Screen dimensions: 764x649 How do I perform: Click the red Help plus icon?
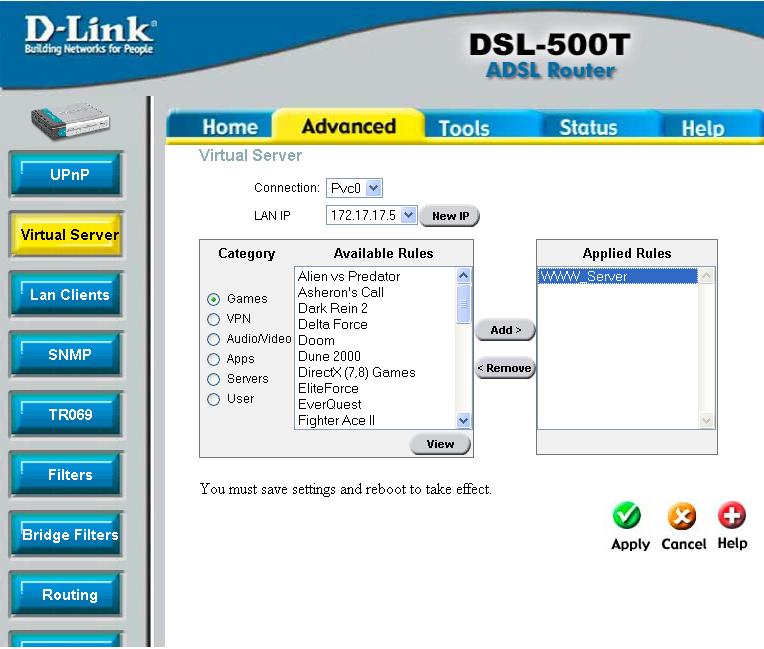(732, 516)
